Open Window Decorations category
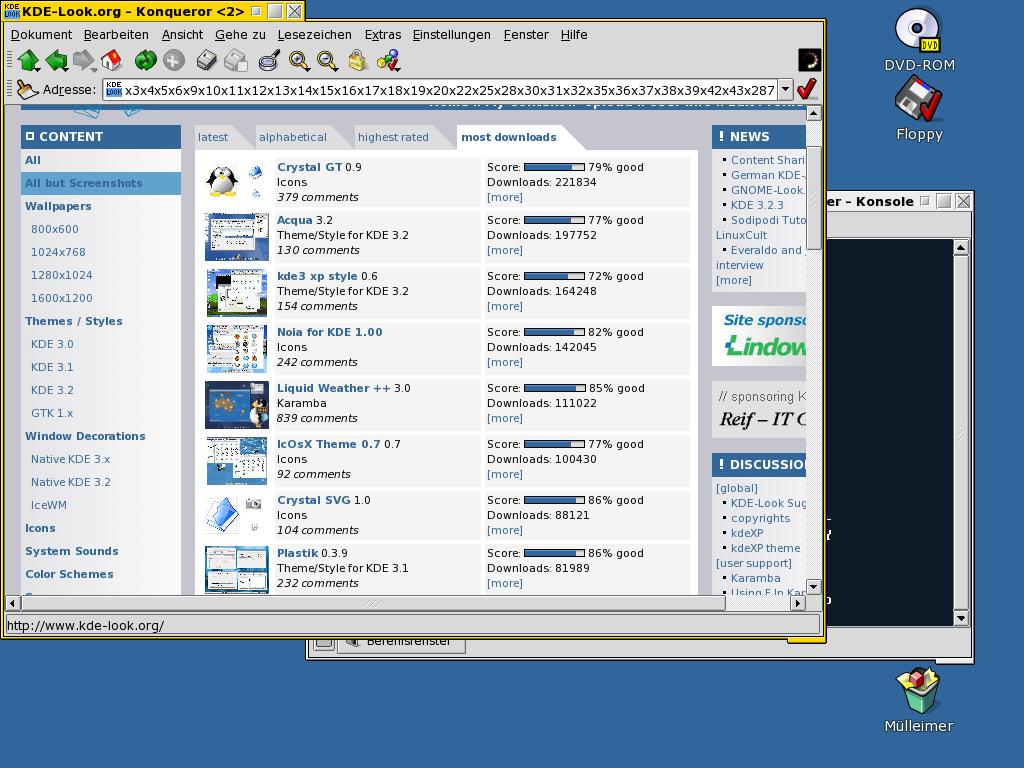1024x768 pixels. click(x=85, y=436)
